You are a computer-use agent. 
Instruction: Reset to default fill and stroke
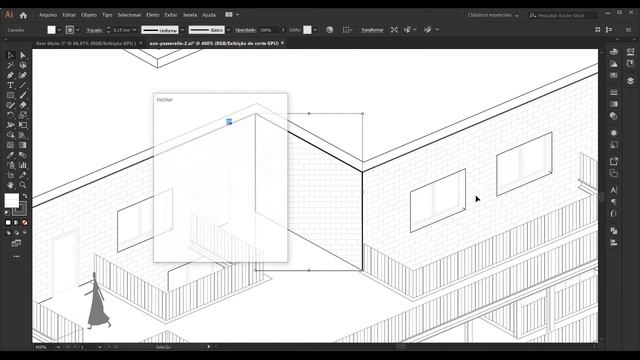click(7, 213)
